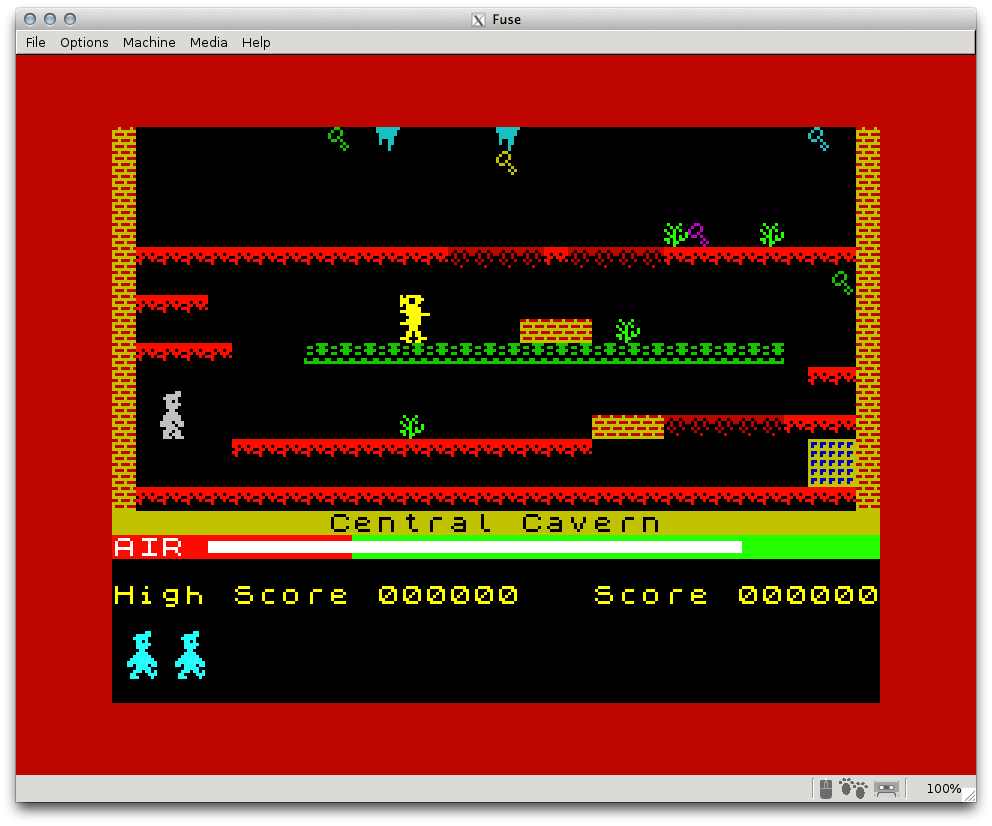Open the Options menu

[x=84, y=43]
